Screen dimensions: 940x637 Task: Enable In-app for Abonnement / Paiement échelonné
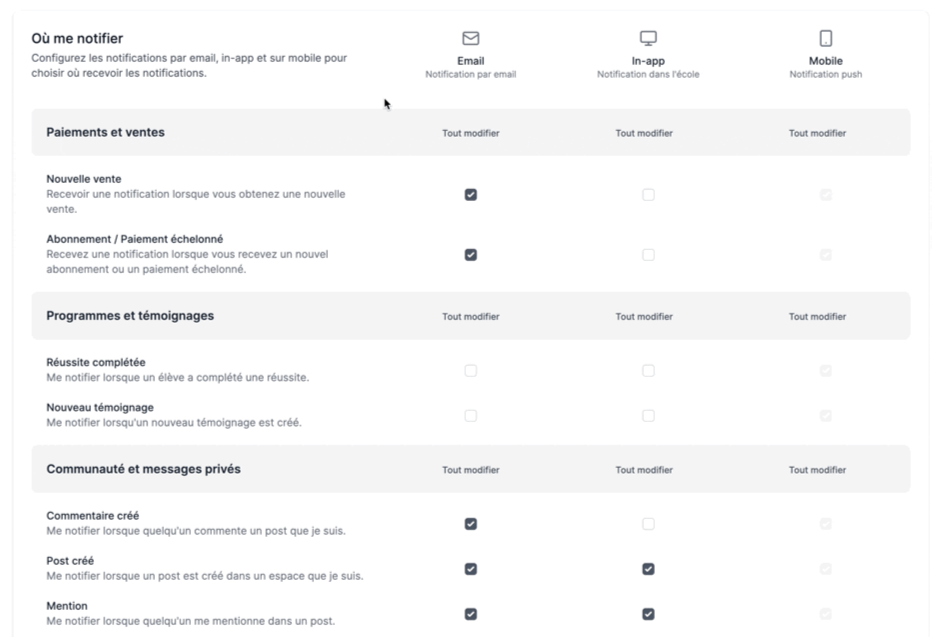648,255
